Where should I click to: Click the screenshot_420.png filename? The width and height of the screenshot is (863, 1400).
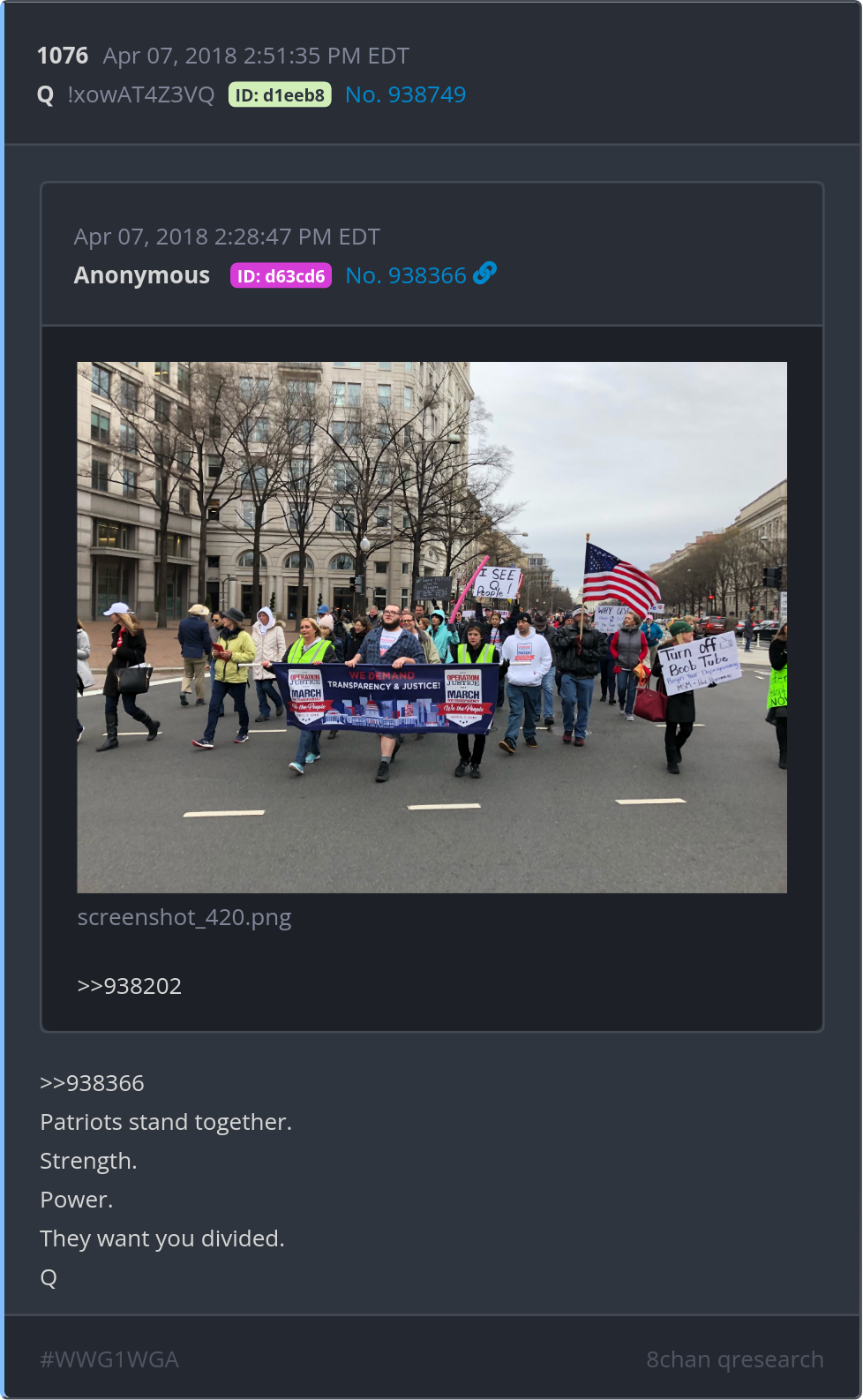tap(184, 917)
